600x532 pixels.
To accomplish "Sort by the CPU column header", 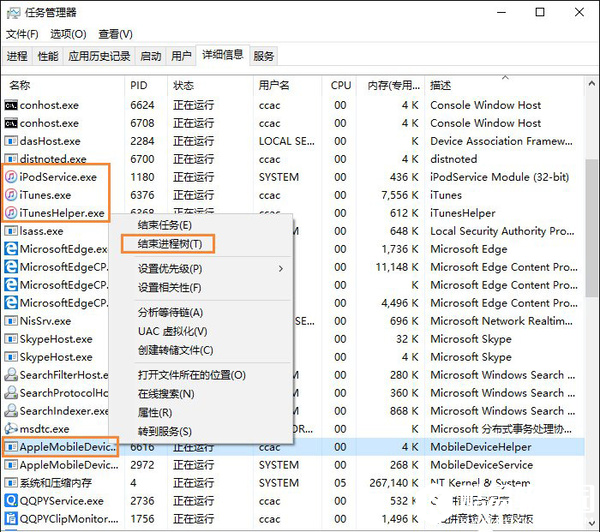I will (339, 85).
